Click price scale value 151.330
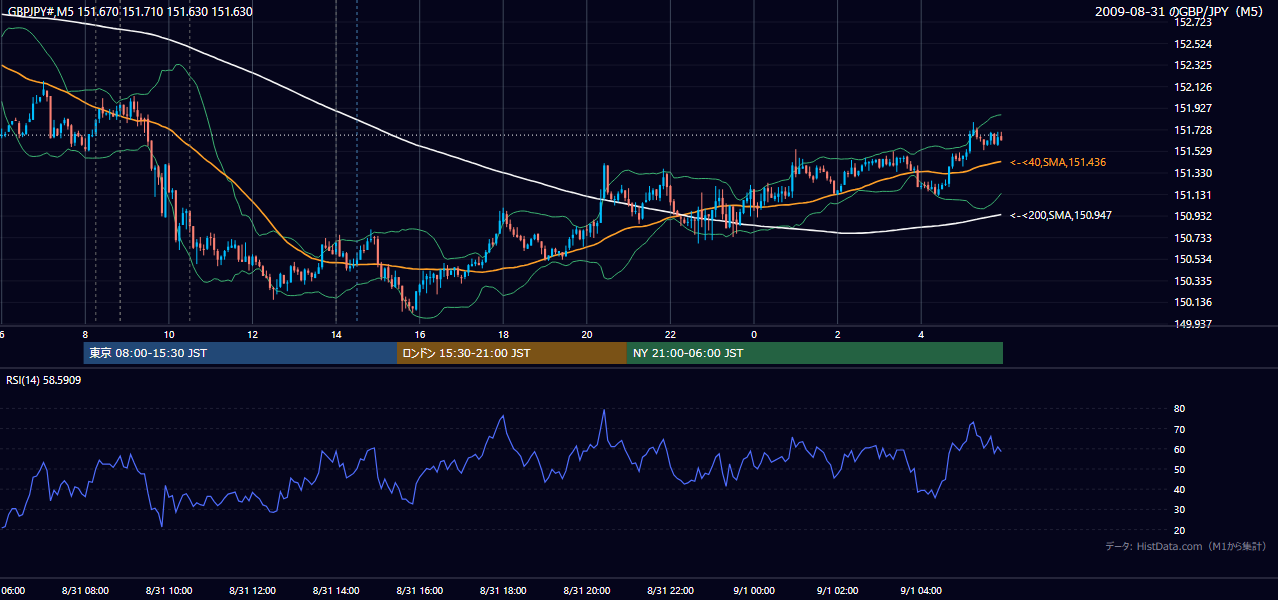The width and height of the screenshot is (1278, 600). pyautogui.click(x=1194, y=173)
